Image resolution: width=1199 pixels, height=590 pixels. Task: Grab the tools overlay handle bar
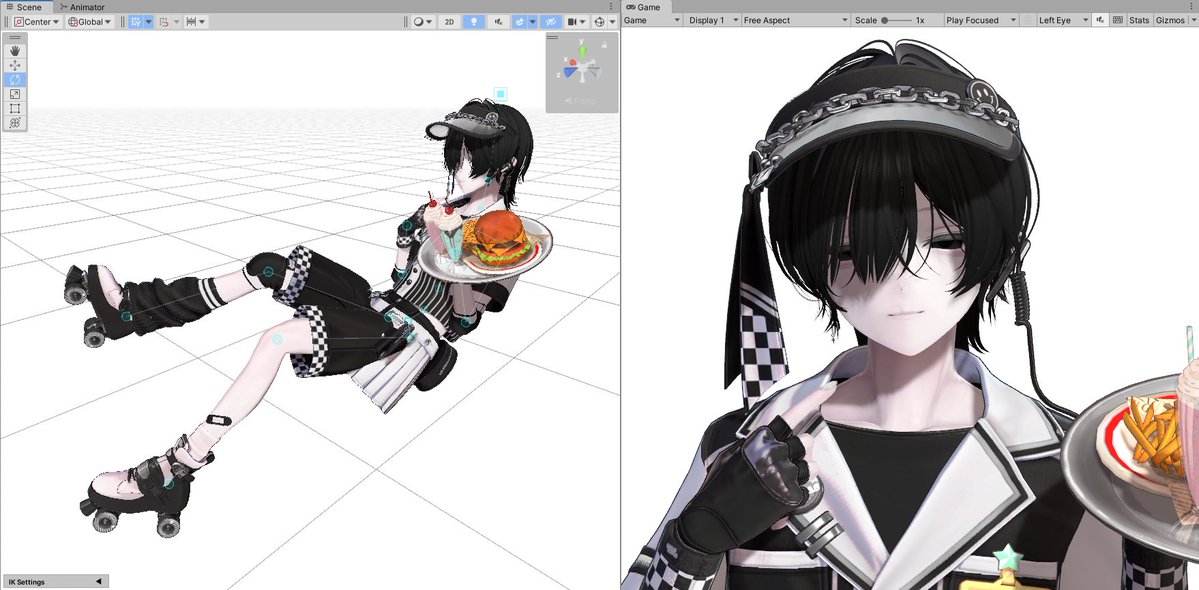tap(15, 37)
